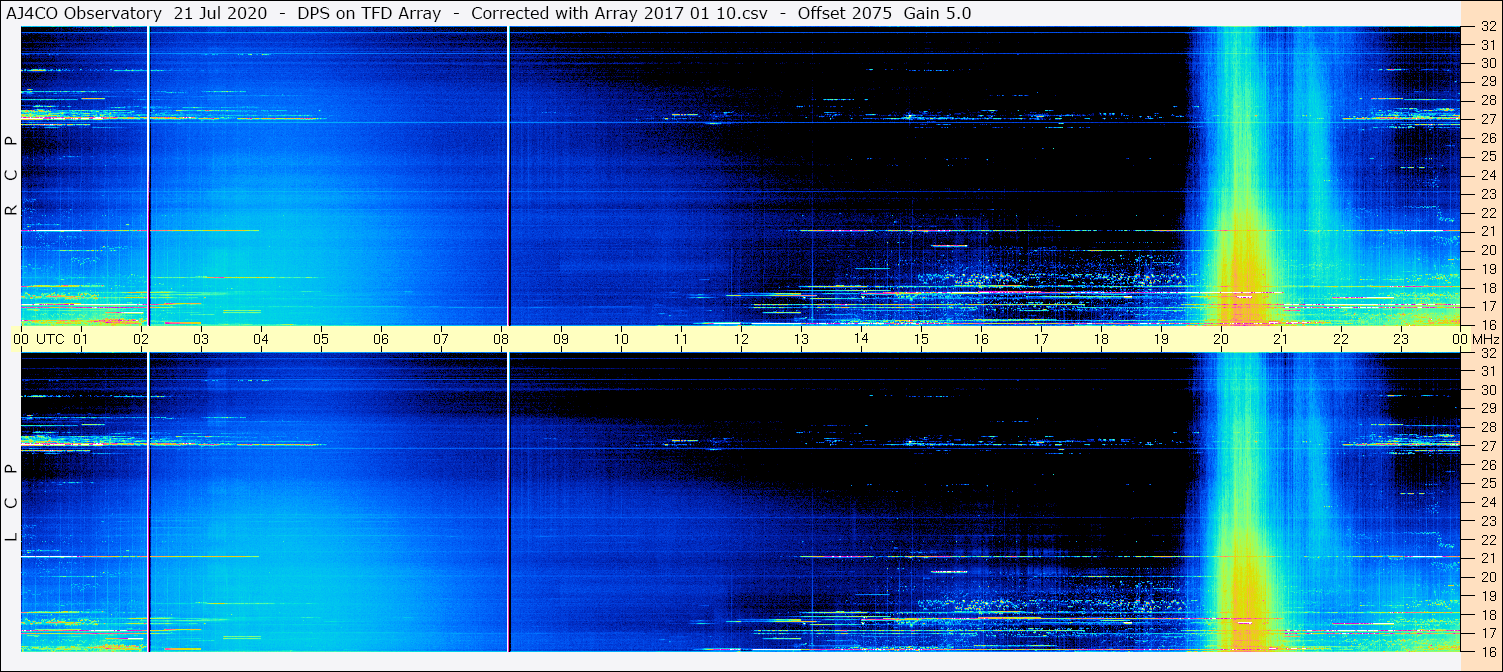
Task: Select the '08' hour tick label
Action: coord(501,339)
